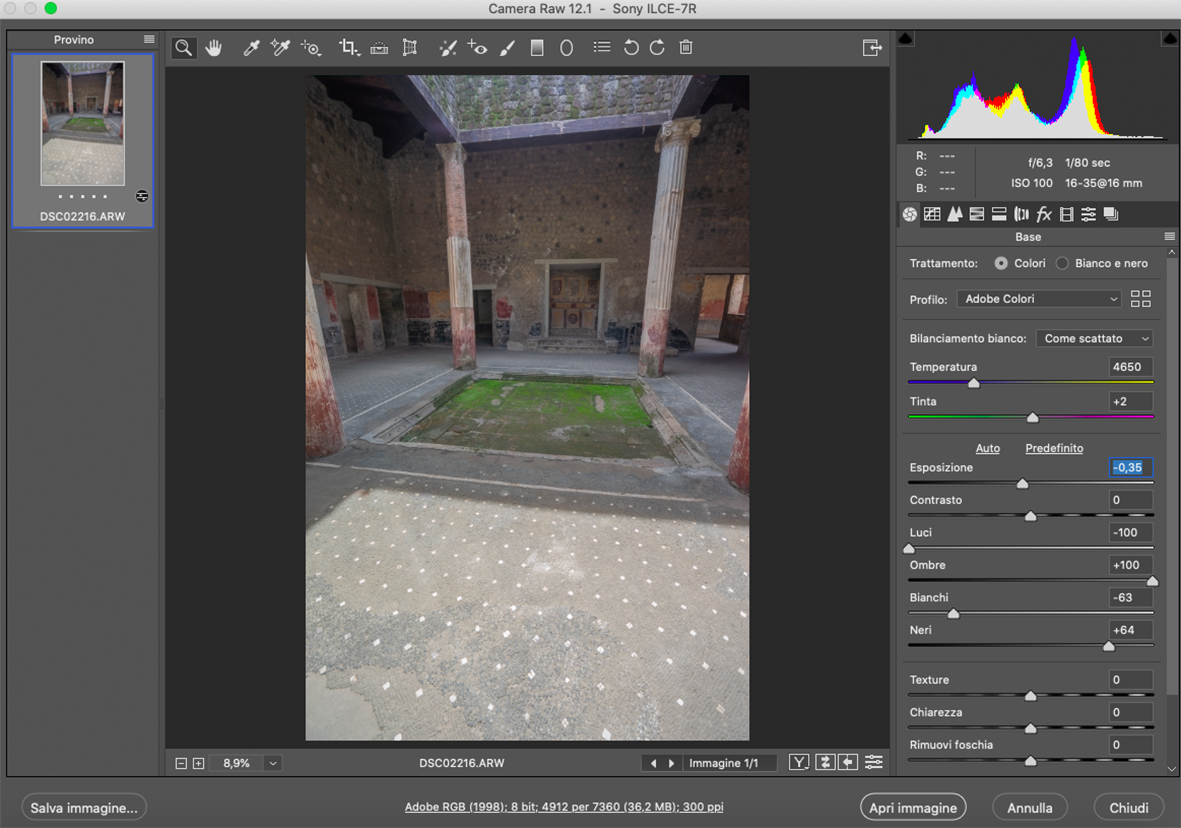Select the Zoom tool in toolbar
This screenshot has height=828, width=1181.
tap(184, 48)
